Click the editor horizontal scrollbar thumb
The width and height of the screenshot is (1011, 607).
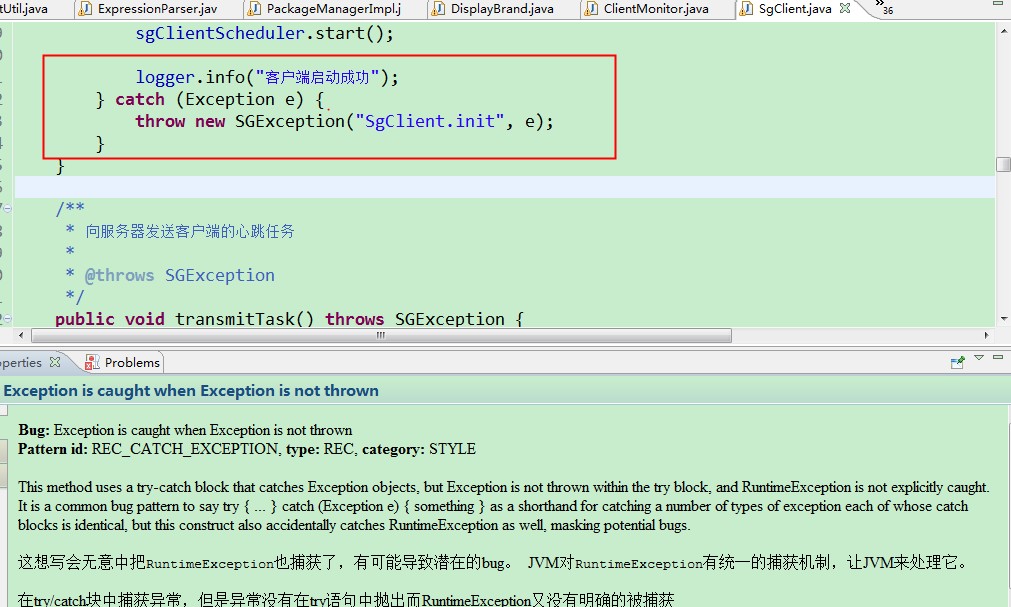(381, 335)
